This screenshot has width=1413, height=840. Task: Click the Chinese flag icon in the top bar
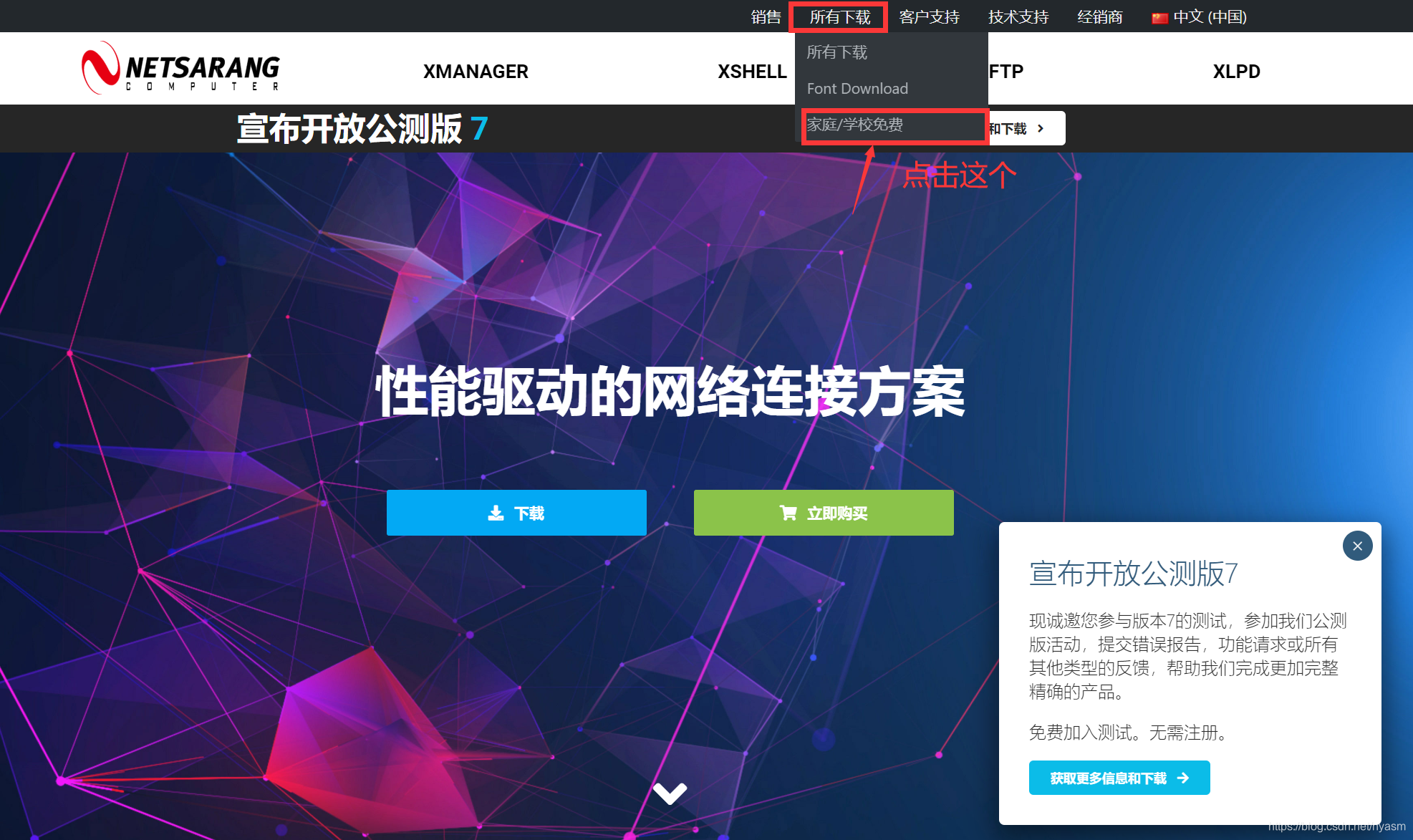click(x=1160, y=16)
